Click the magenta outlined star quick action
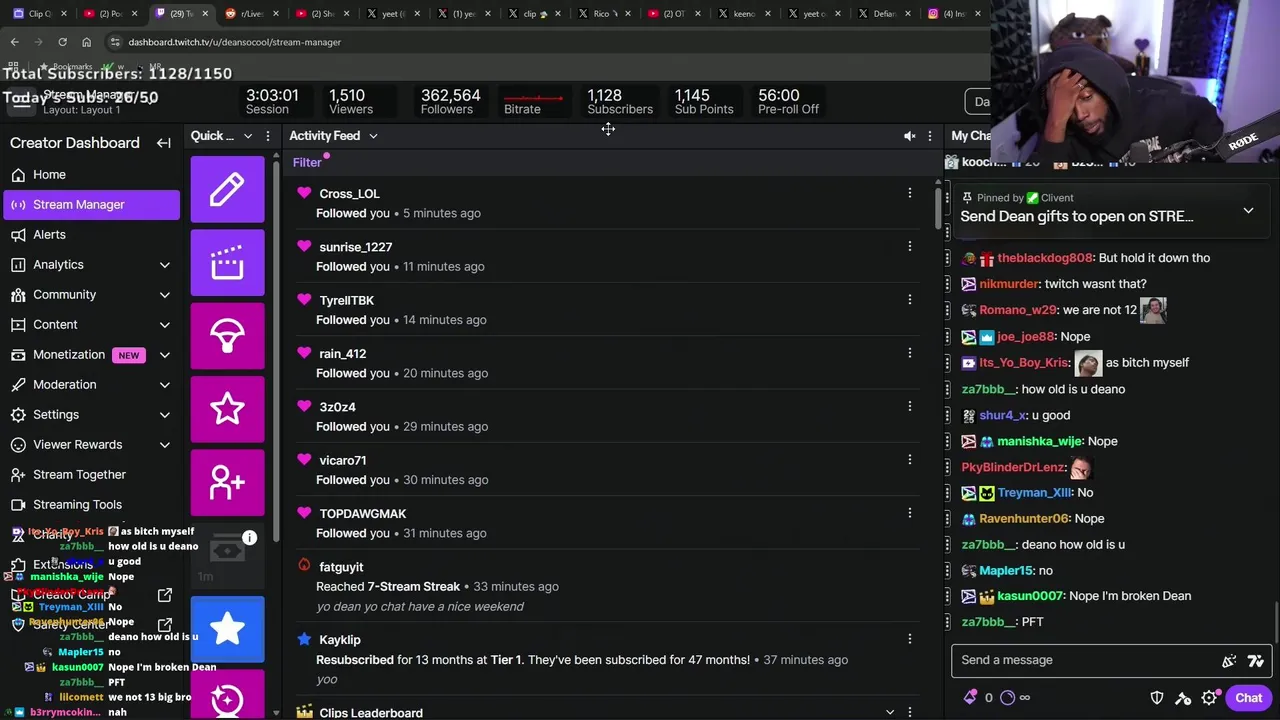 227,409
